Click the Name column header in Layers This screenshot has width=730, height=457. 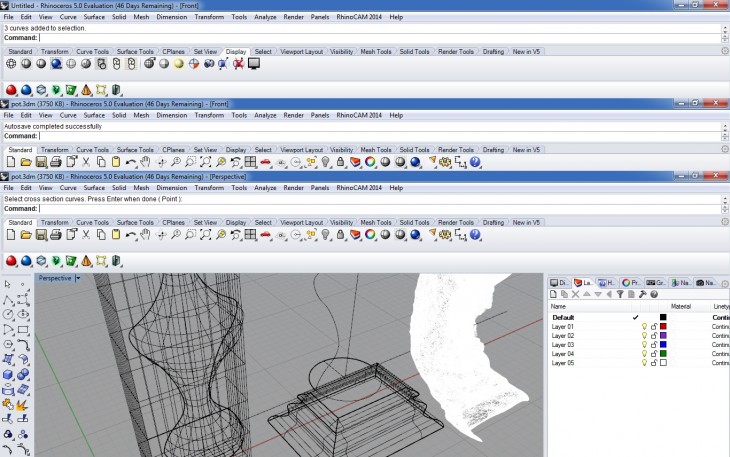[559, 306]
